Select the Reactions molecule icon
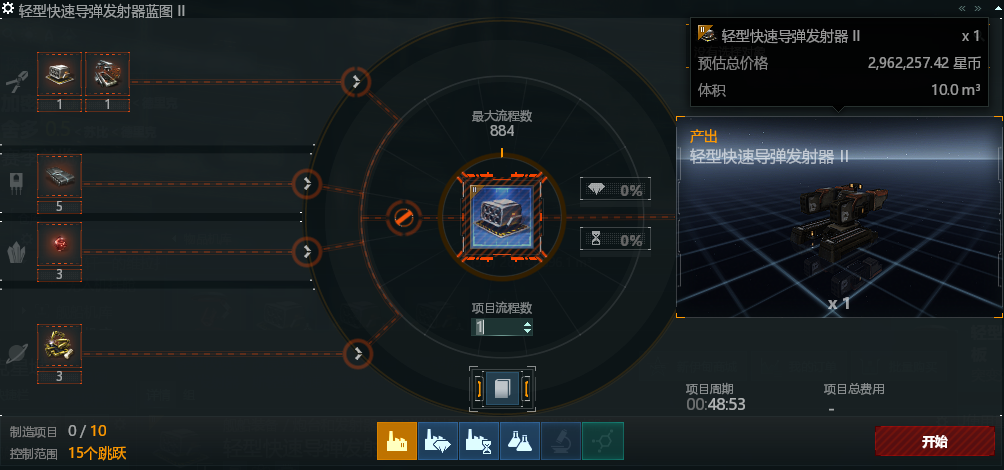 603,441
